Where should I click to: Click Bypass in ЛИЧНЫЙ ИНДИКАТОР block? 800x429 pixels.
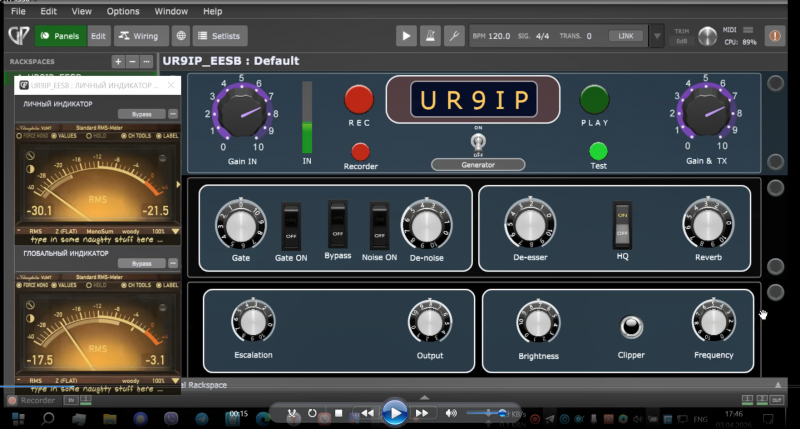click(141, 114)
